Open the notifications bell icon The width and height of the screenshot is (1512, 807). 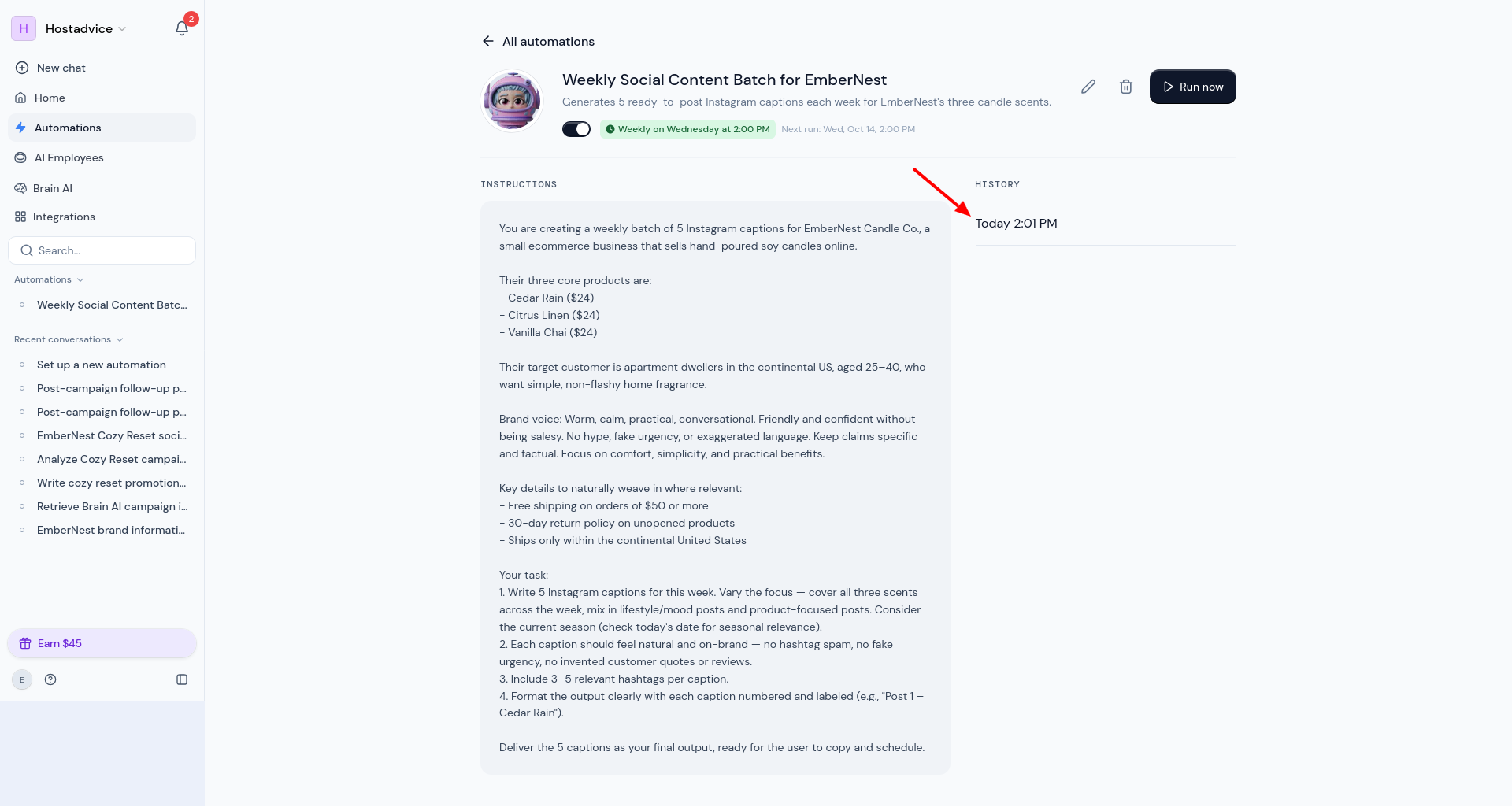coord(182,28)
